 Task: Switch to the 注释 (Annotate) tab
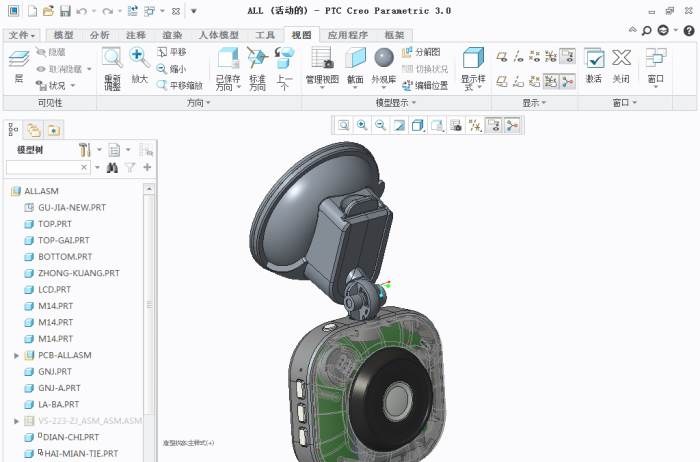tap(136, 35)
